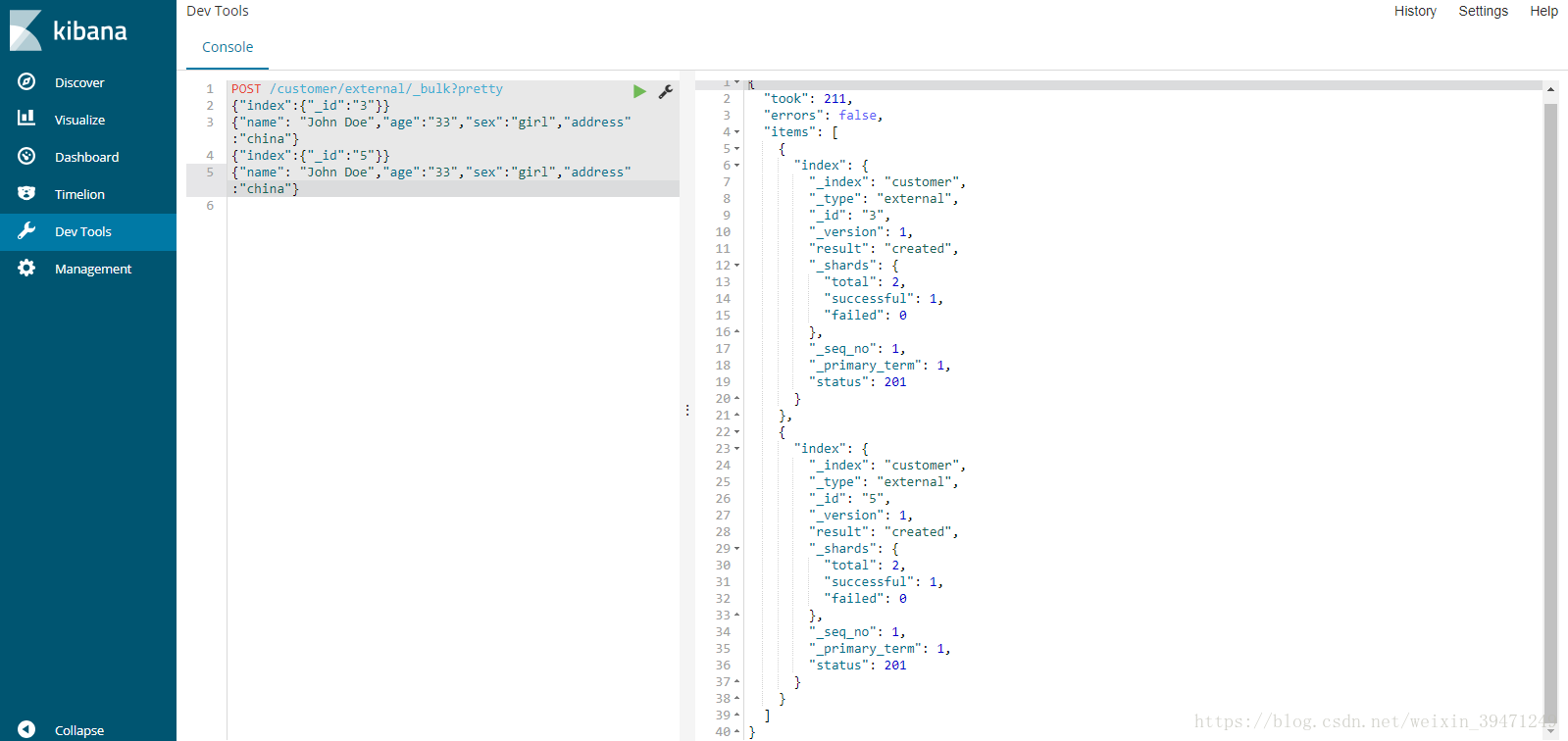
Task: Click the "_primary_term": 1 at line 18
Action: pyautogui.click(x=880, y=366)
